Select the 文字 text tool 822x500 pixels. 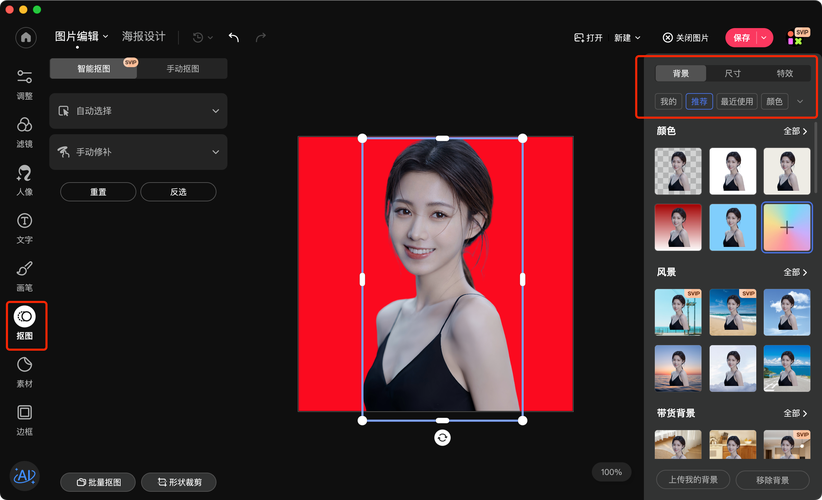pyautogui.click(x=25, y=227)
